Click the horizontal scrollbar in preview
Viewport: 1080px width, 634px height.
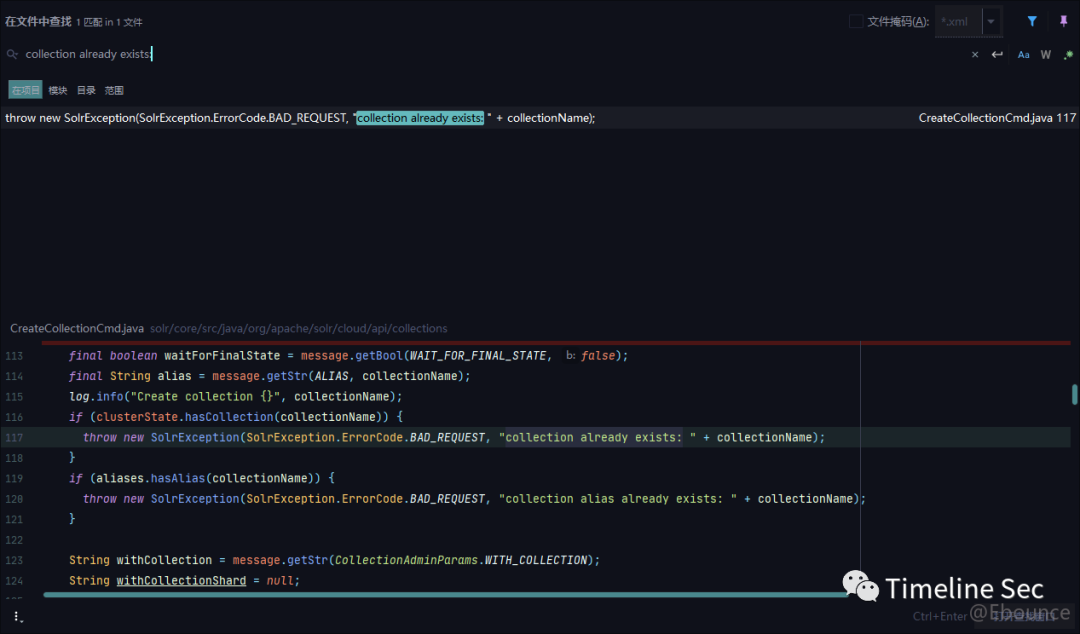pos(448,595)
